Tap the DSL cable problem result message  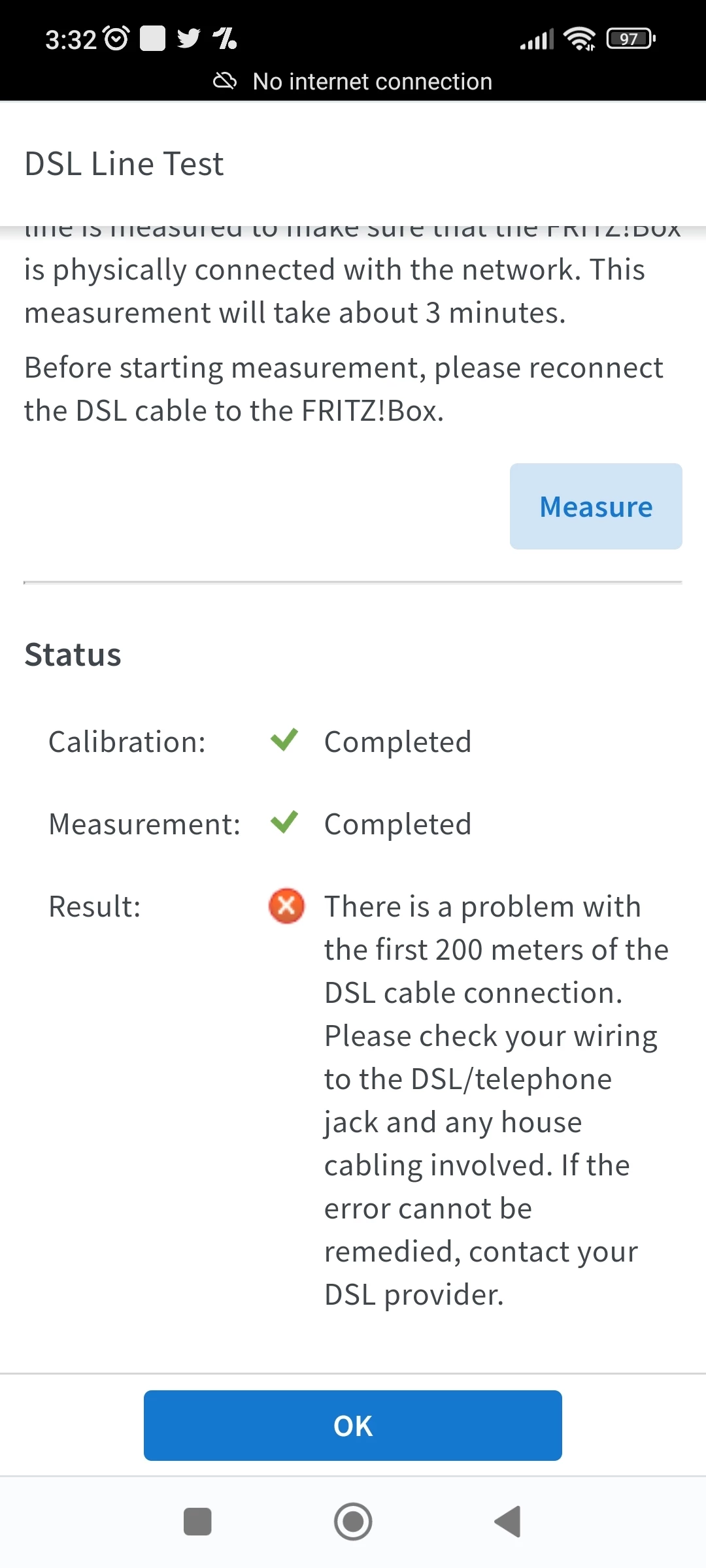coord(496,1100)
